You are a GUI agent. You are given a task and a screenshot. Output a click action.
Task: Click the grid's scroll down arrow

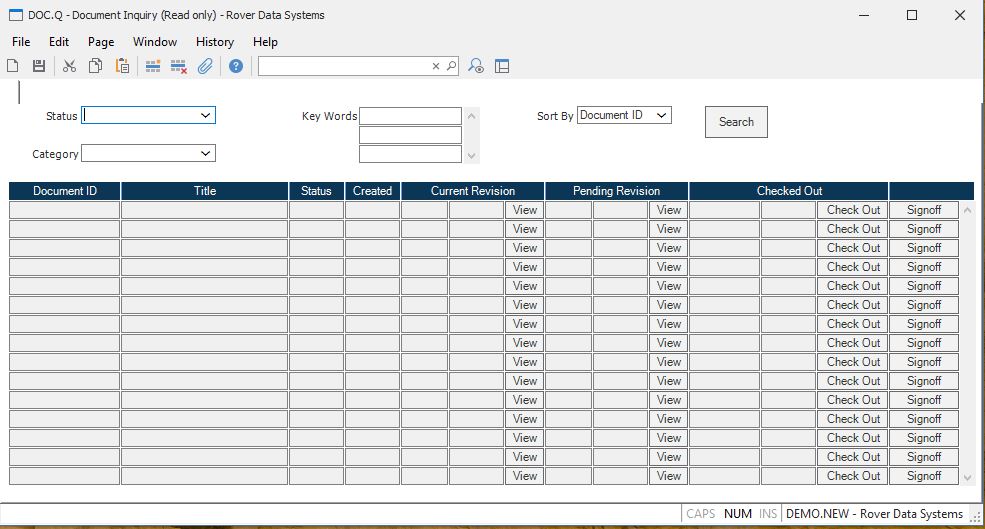(967, 478)
